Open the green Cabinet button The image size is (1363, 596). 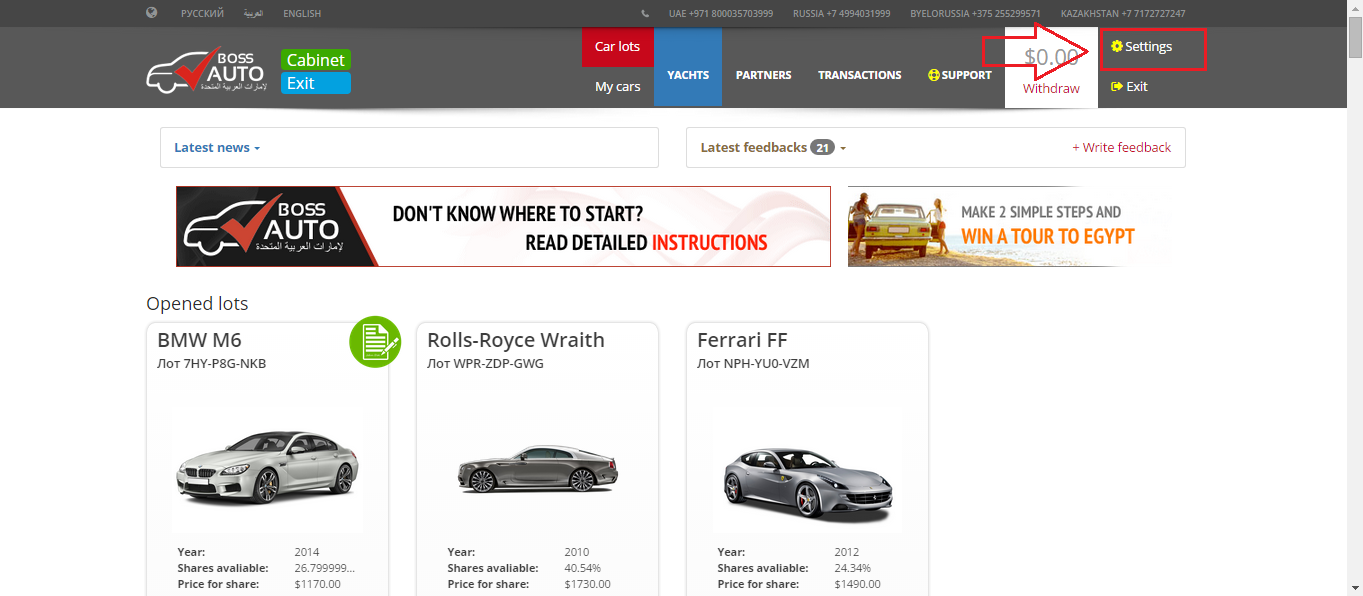pos(316,60)
